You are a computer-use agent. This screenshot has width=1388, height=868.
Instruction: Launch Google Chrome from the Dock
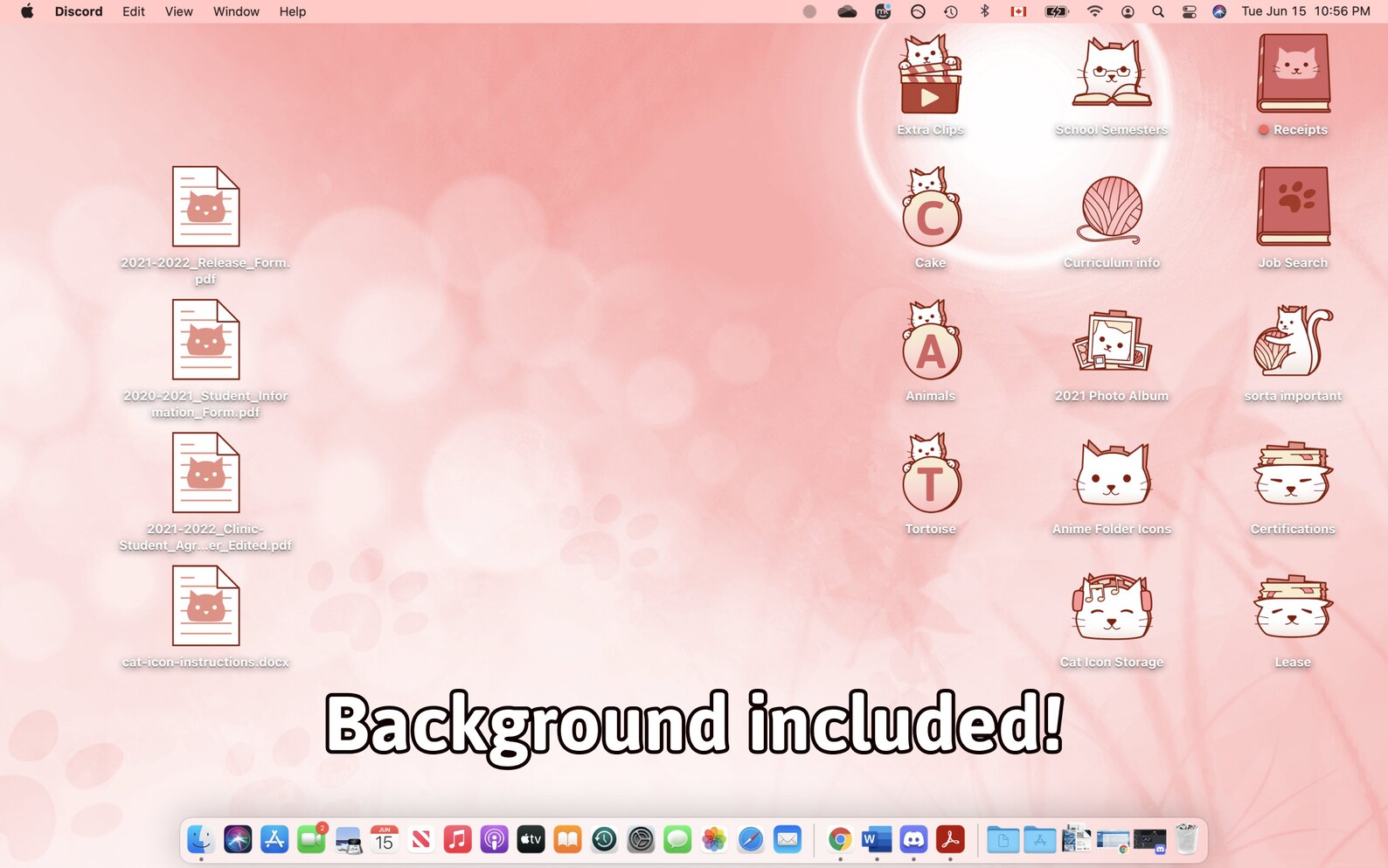point(840,839)
